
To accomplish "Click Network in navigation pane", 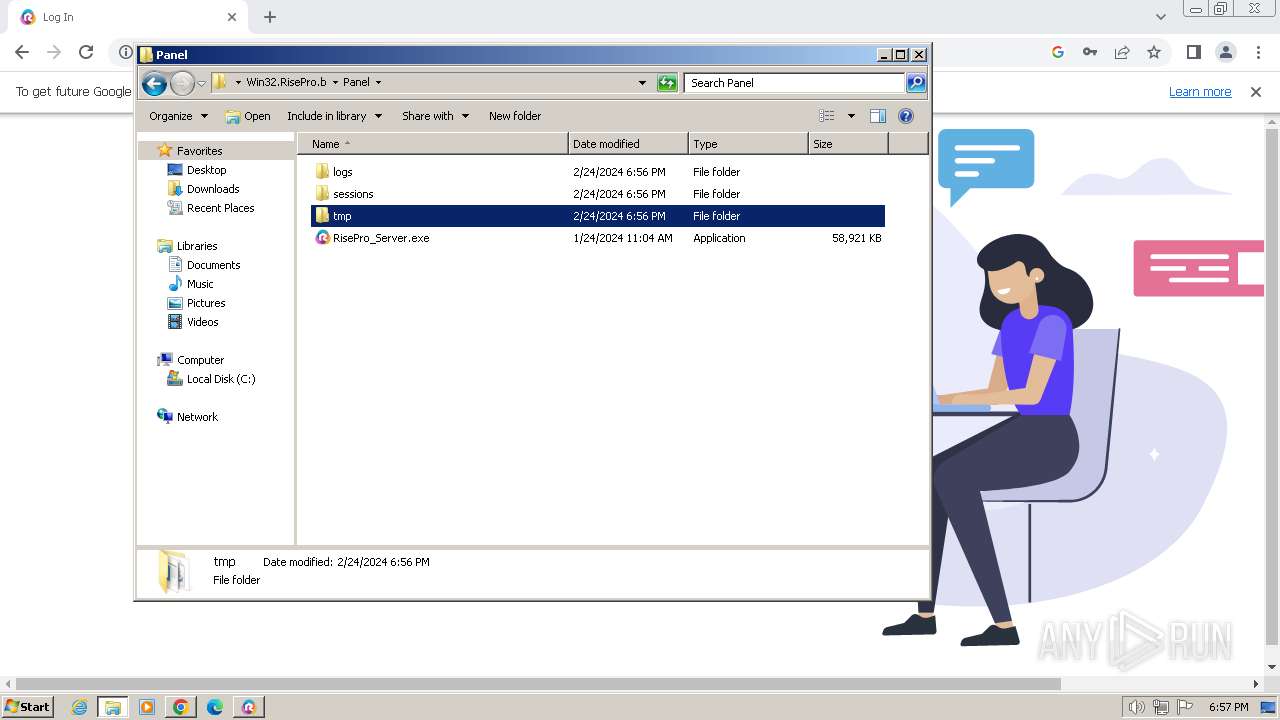I will [197, 417].
